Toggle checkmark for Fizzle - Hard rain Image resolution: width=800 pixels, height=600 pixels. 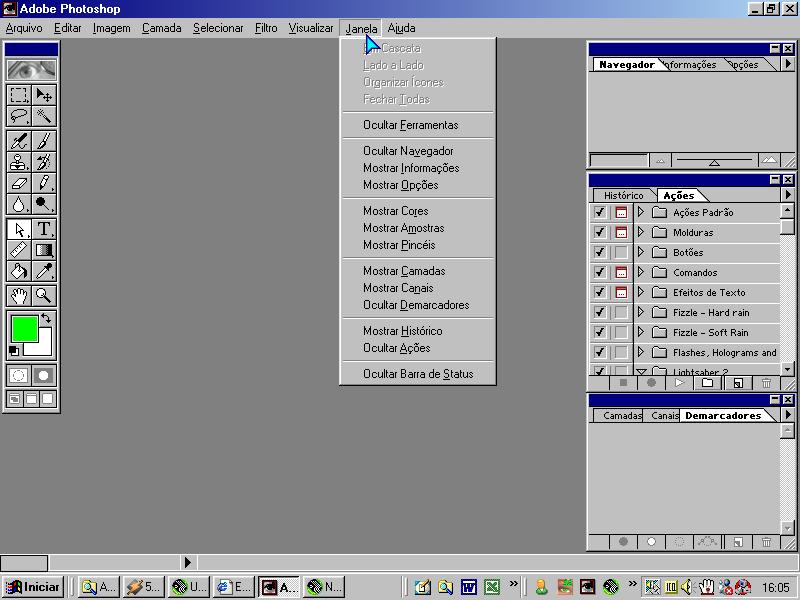[x=600, y=312]
